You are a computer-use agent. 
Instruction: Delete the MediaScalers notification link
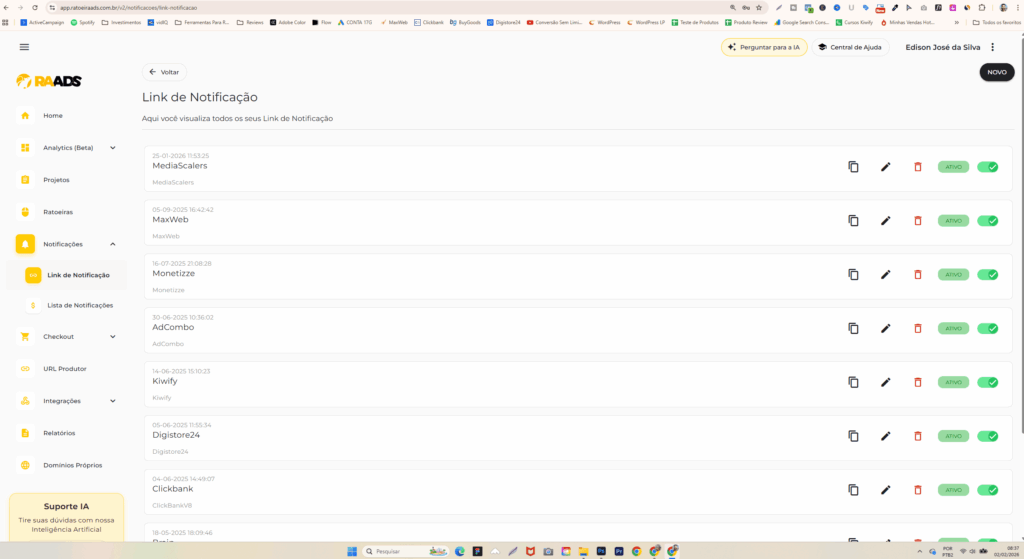(x=918, y=167)
